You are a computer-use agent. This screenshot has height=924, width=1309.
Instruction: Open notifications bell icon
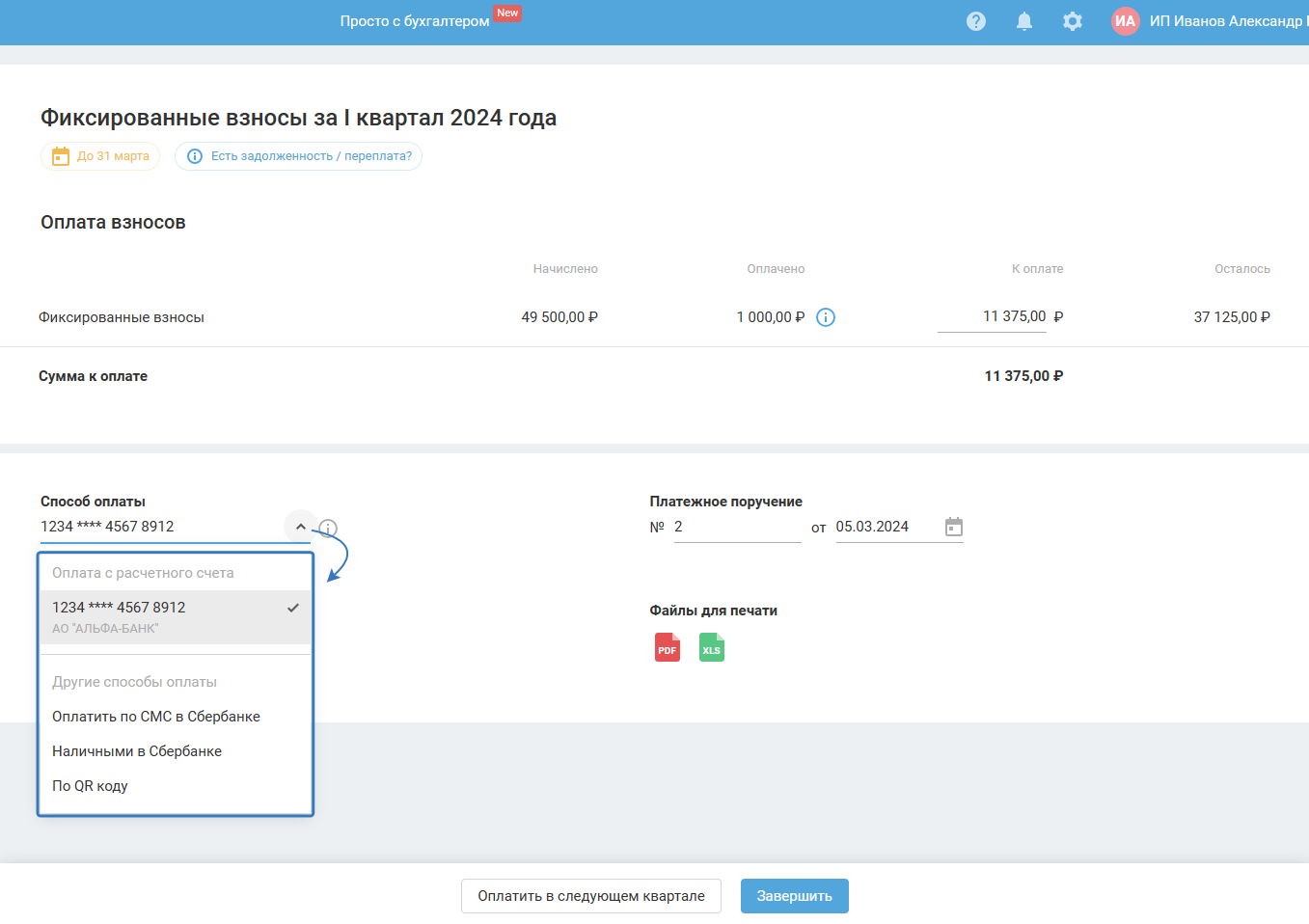[1024, 21]
